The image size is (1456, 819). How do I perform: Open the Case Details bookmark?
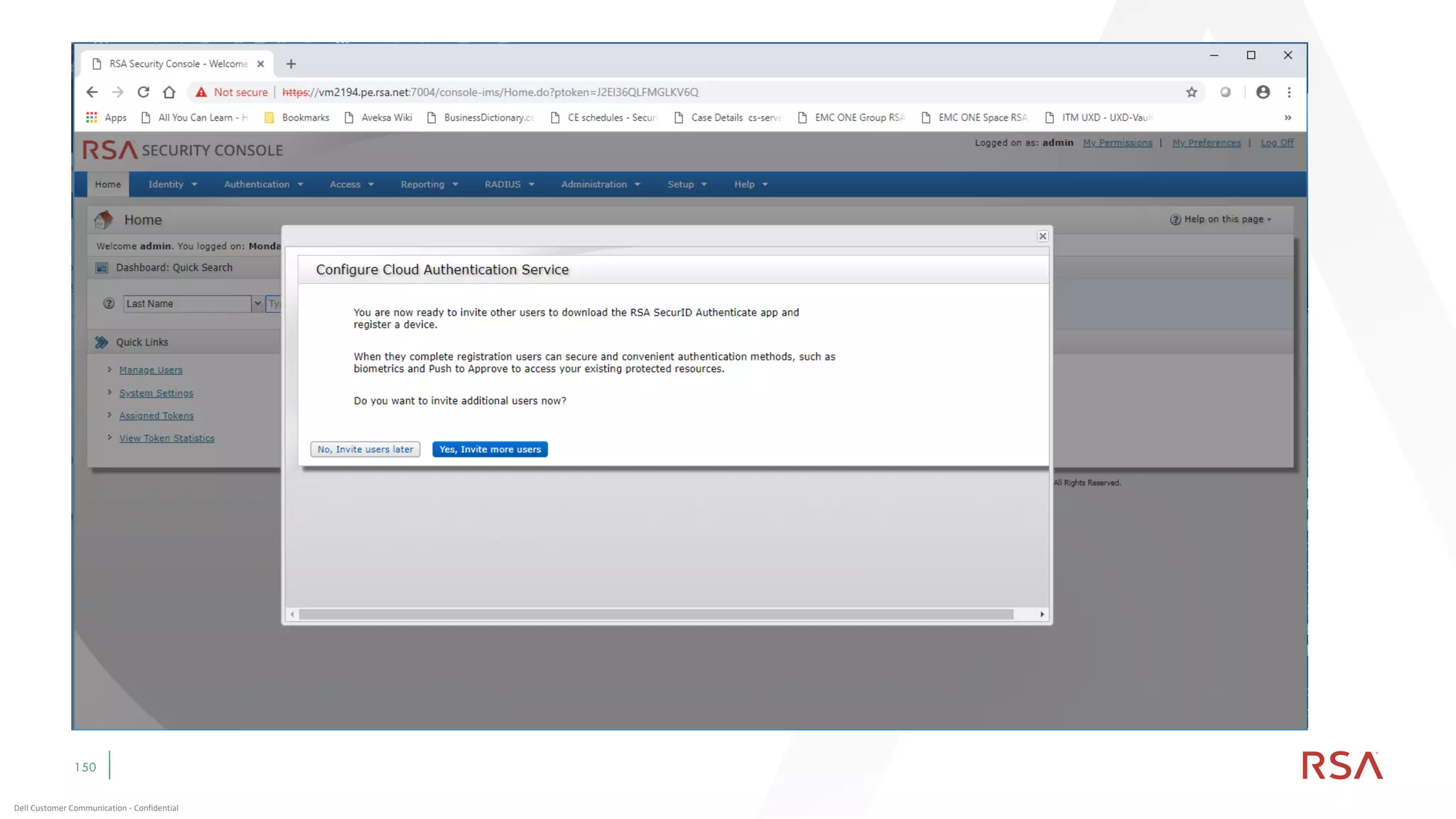728,118
